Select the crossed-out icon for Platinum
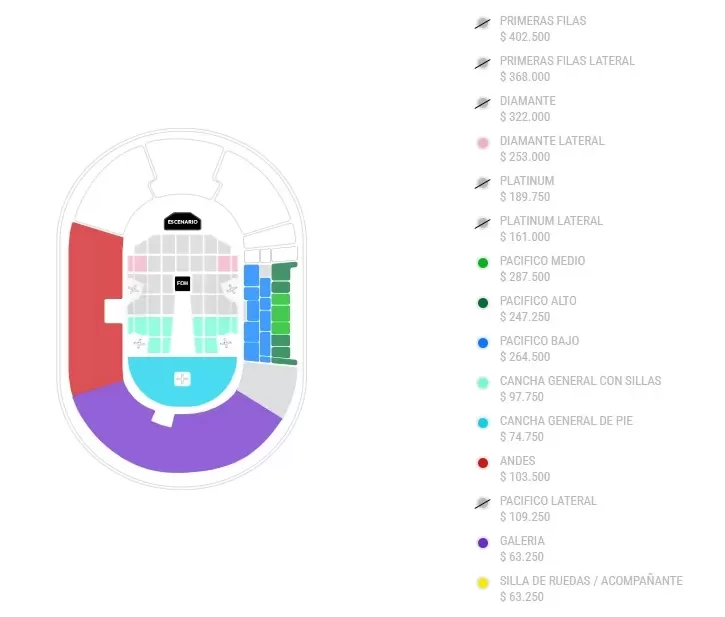 pos(483,182)
